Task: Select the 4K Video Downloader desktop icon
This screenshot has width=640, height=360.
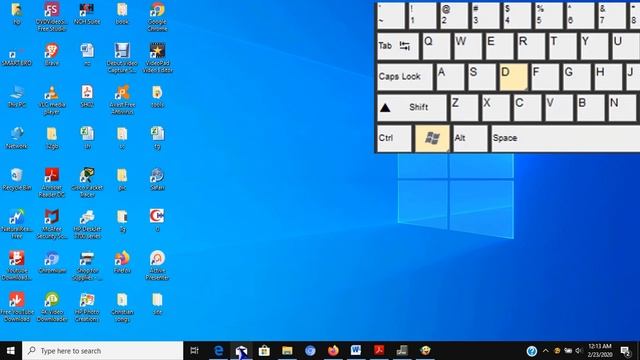Action: (x=52, y=307)
